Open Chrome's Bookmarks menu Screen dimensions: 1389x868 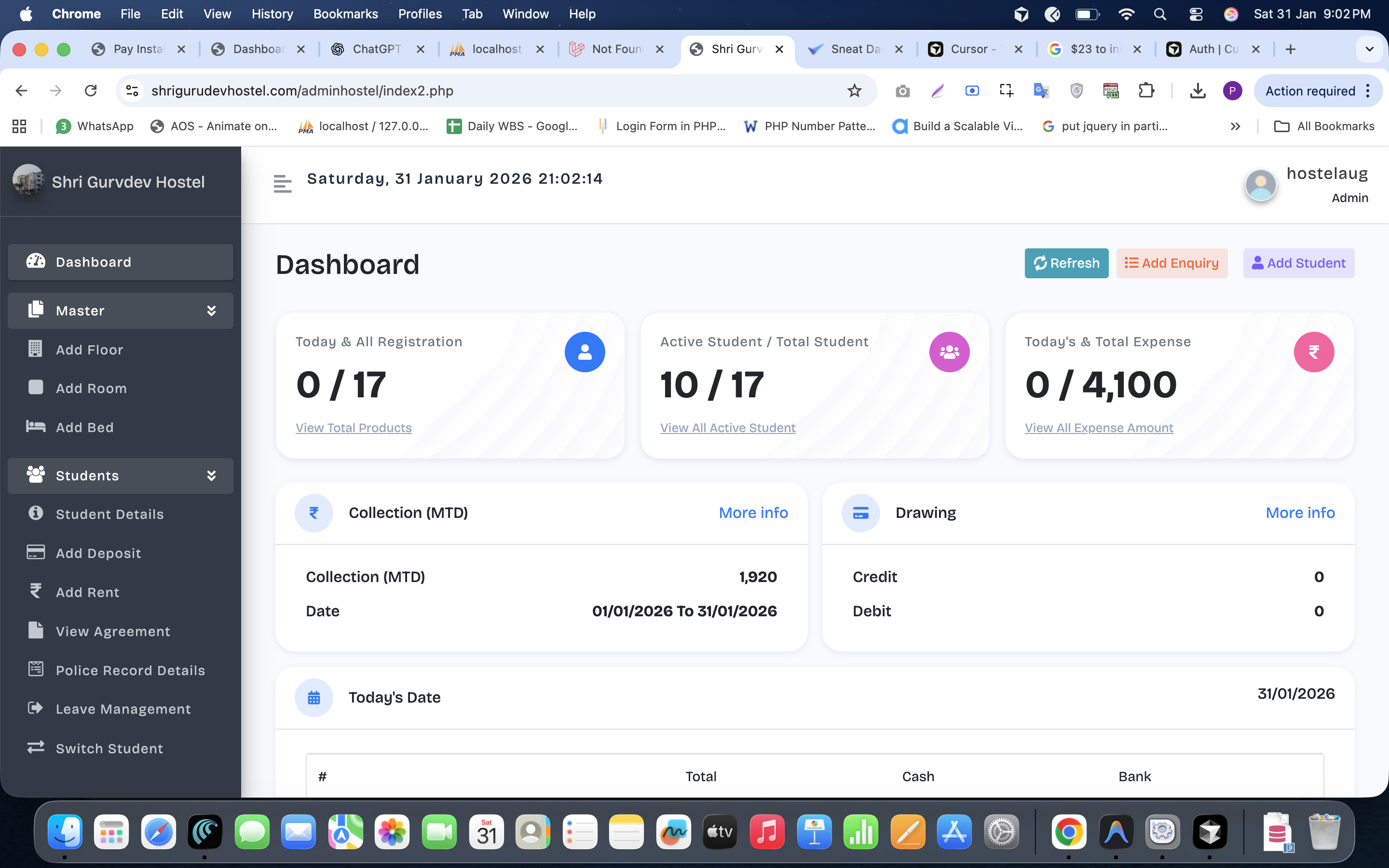(x=345, y=14)
